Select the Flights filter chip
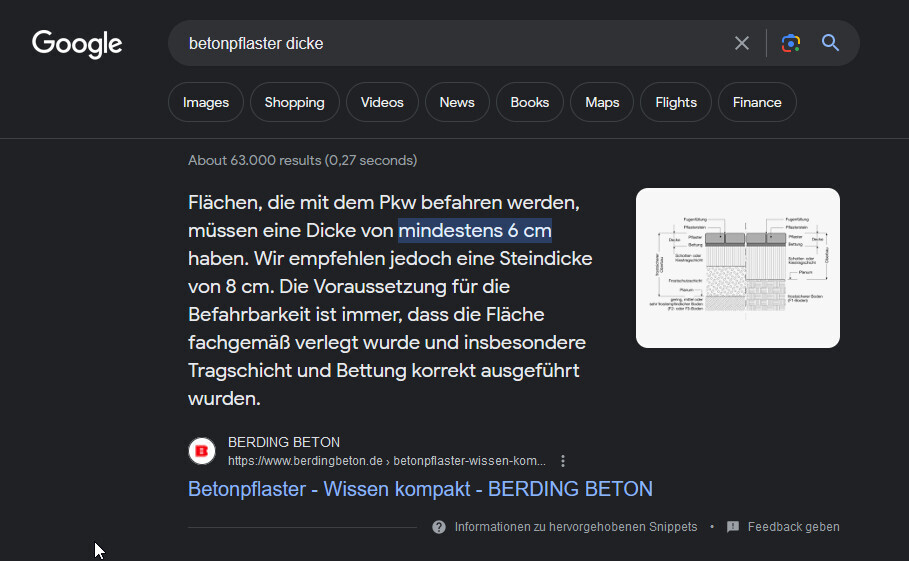The width and height of the screenshot is (909, 561). [676, 102]
